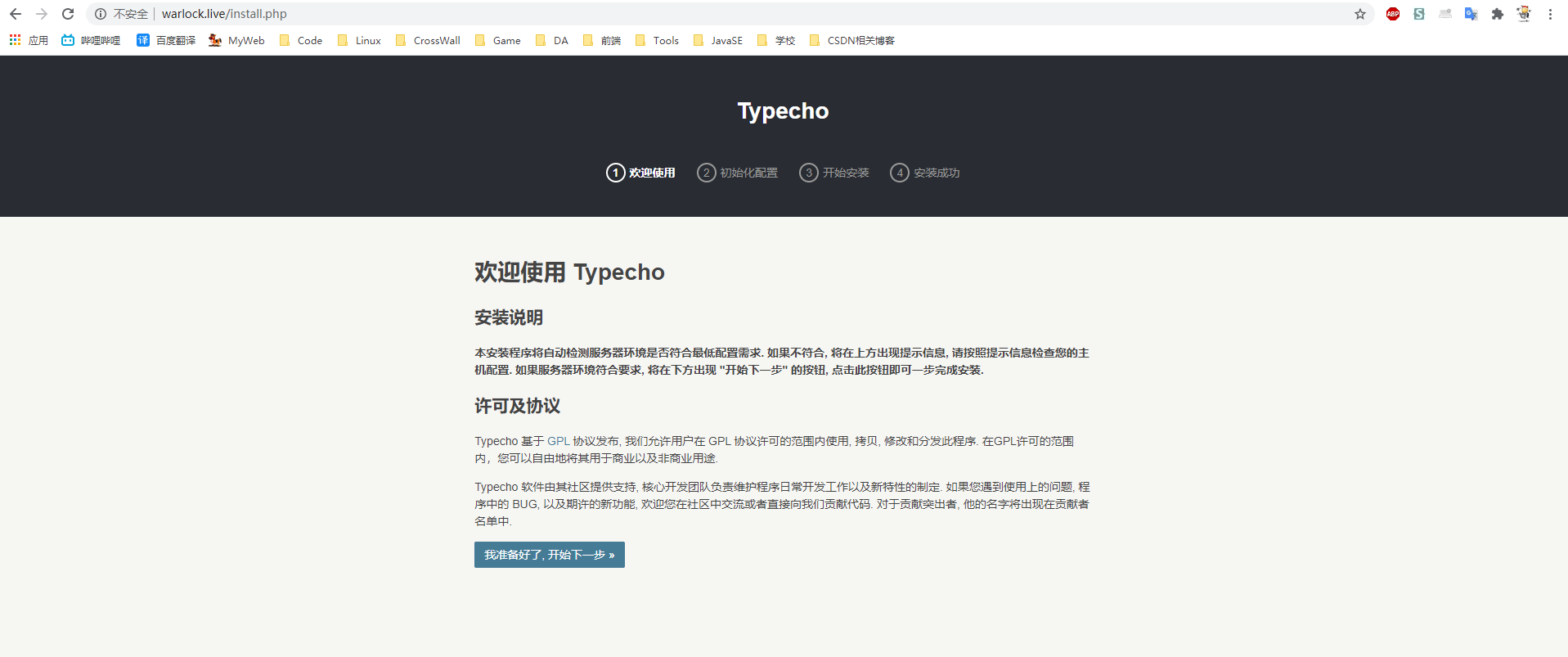This screenshot has width=1568, height=657.
Task: Expand the DA bookmark folder
Action: 552,40
